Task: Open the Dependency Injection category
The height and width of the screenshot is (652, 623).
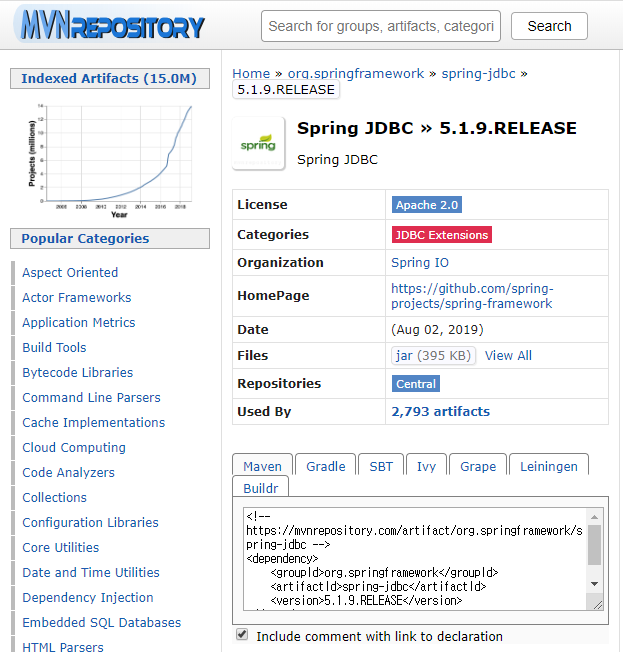Action: (x=88, y=598)
